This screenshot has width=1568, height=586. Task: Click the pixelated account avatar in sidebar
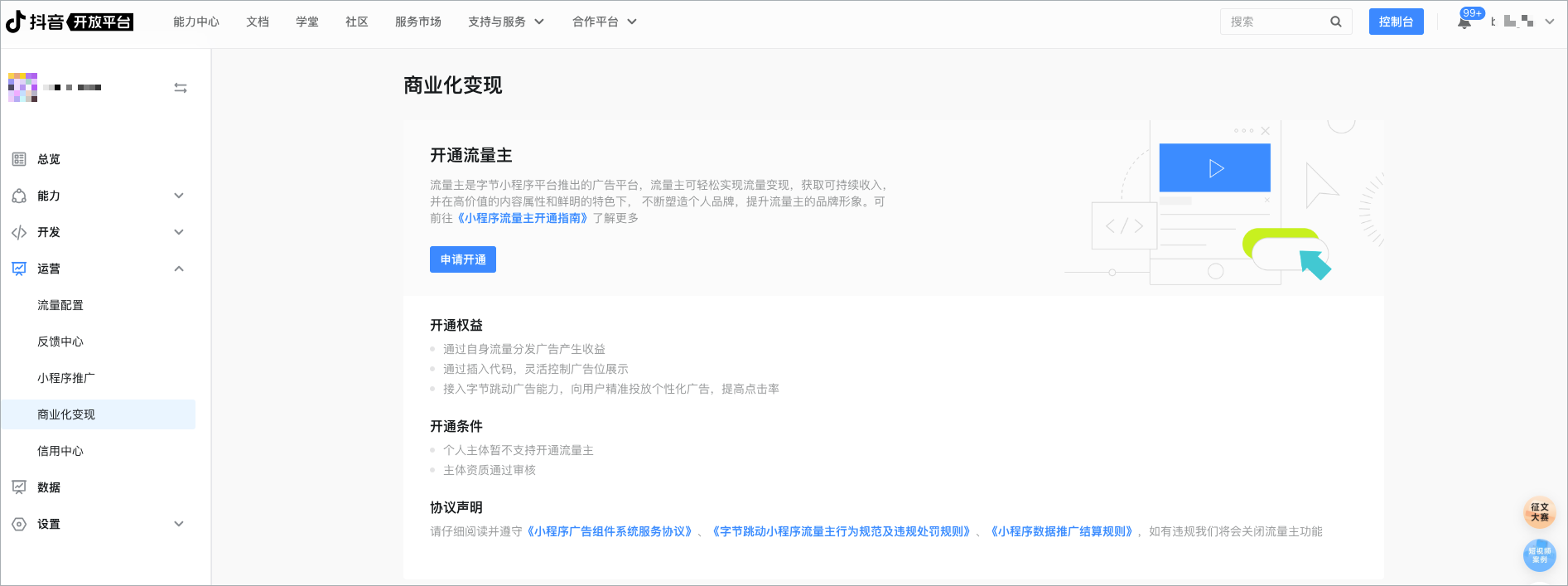tap(22, 87)
